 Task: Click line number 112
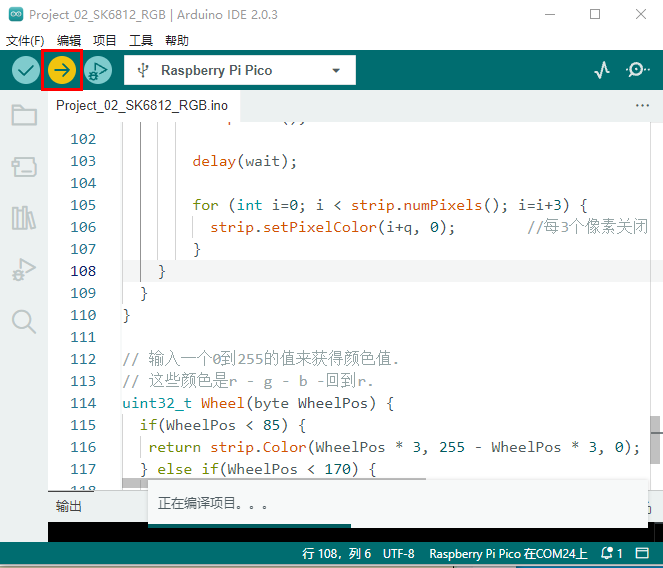pos(83,359)
